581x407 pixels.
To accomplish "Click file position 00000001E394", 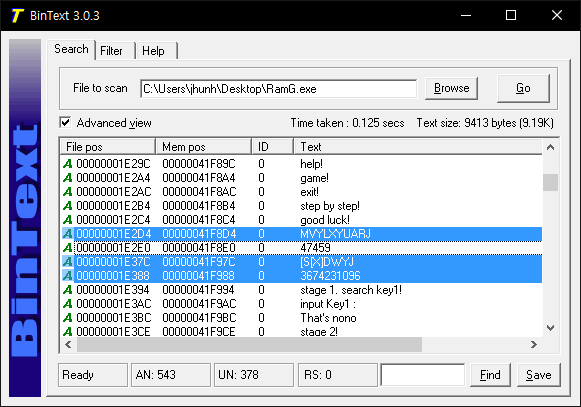I will pos(113,290).
